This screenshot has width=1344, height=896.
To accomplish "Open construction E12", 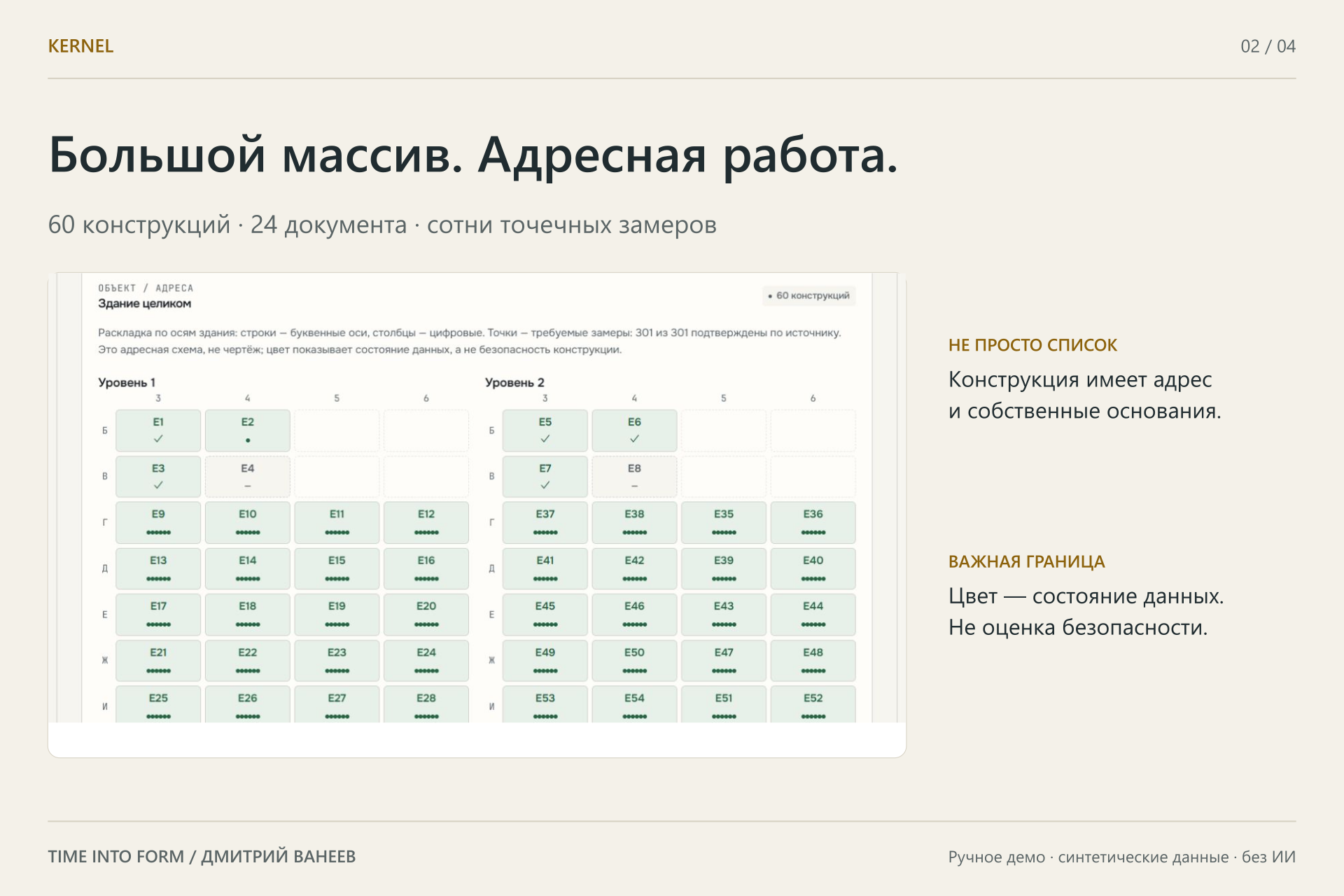I will 426,522.
